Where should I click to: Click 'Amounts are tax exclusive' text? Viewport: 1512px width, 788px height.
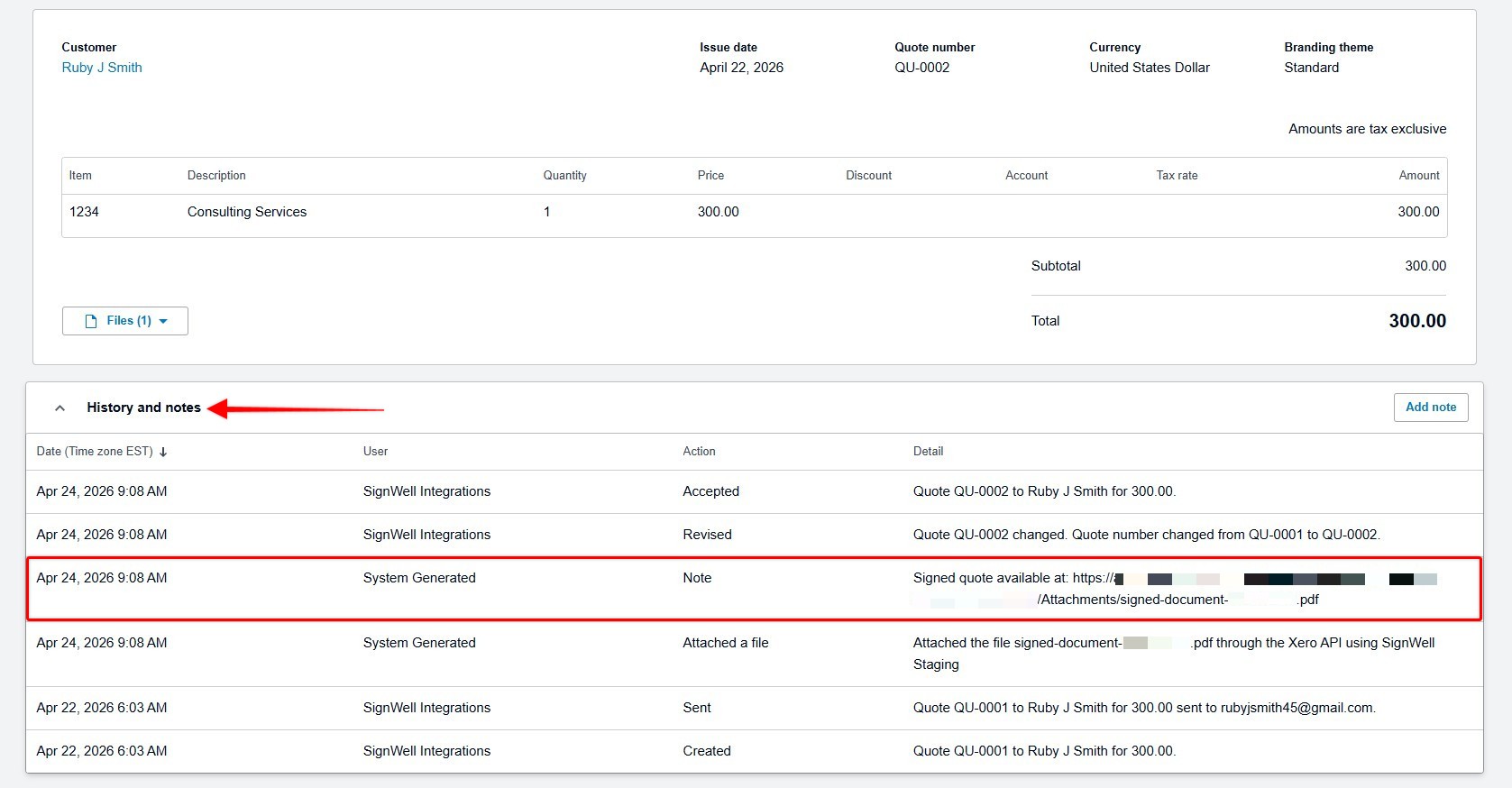pyautogui.click(x=1367, y=129)
